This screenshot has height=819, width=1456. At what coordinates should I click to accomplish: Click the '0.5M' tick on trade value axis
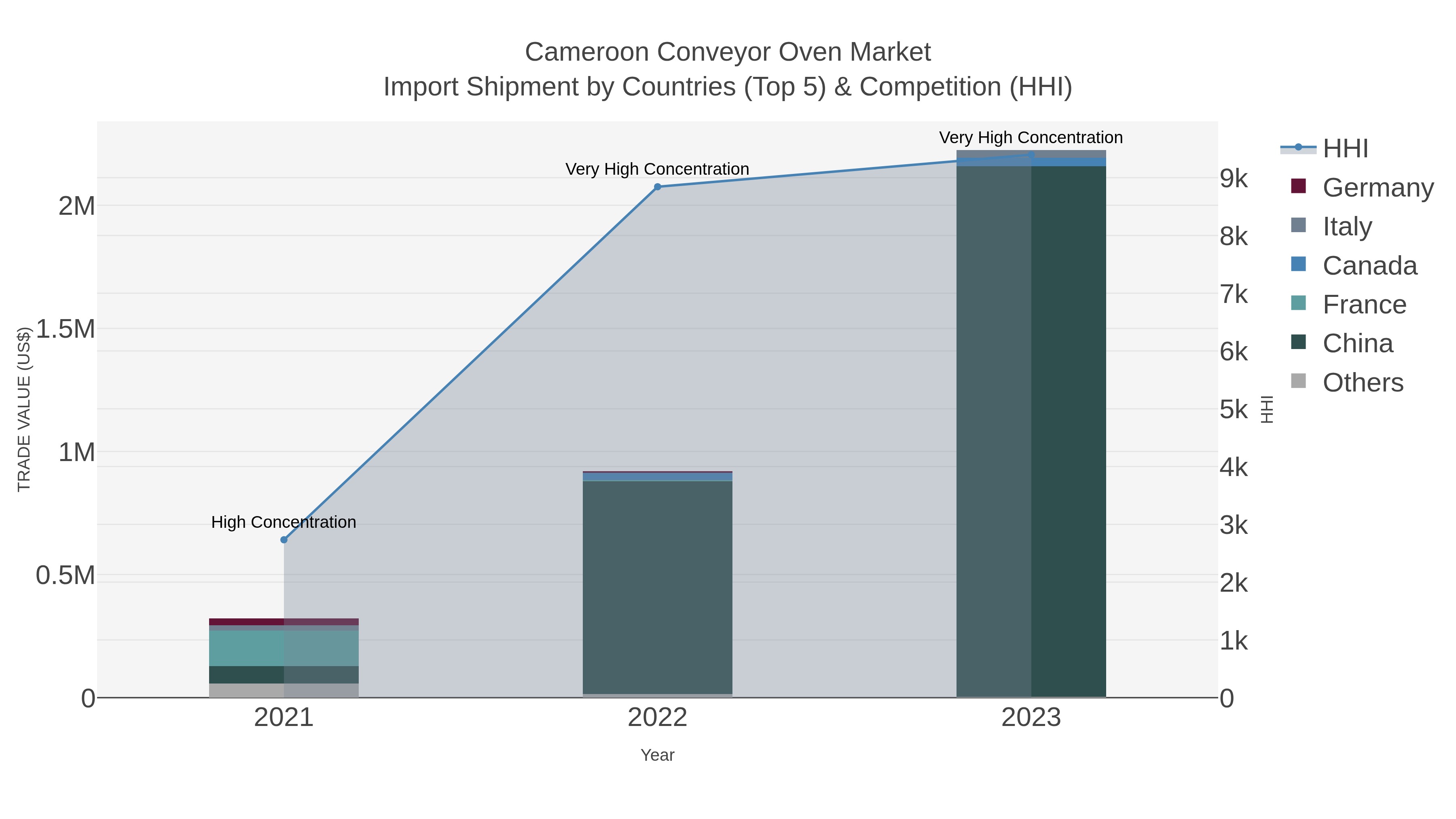pos(66,576)
